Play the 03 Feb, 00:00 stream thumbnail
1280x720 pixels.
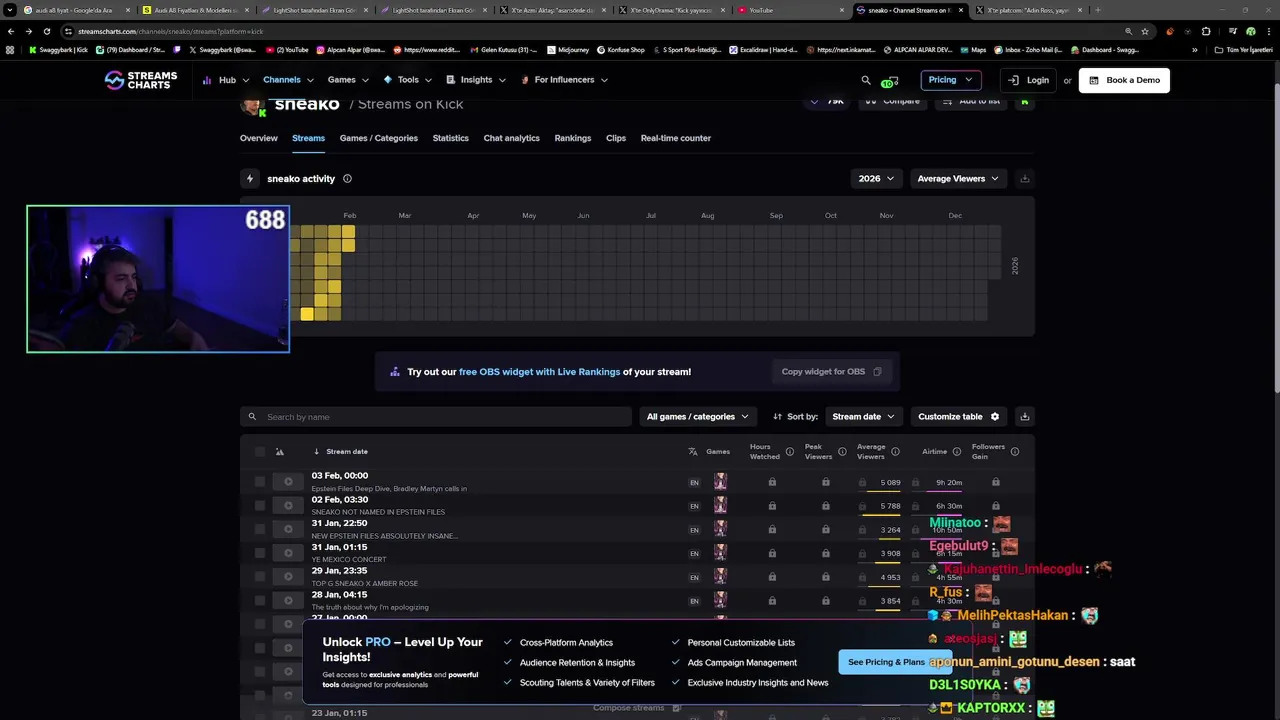click(x=288, y=482)
